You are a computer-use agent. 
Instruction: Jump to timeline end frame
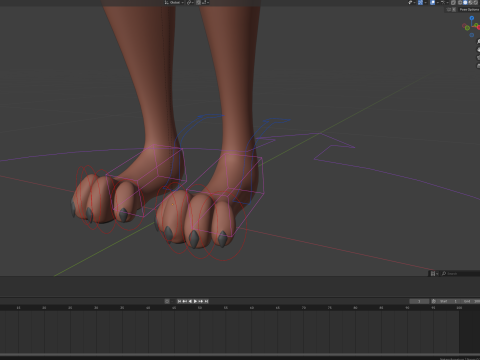206,301
